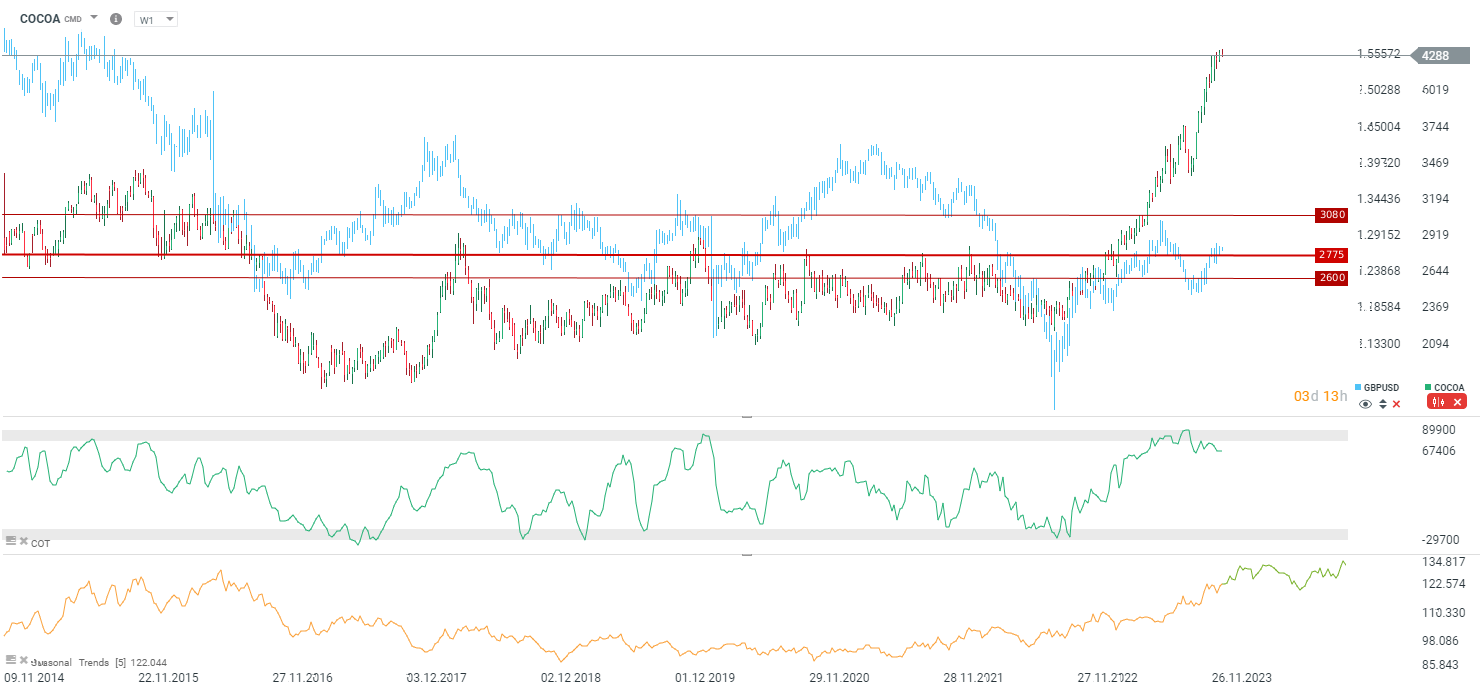Click the 03.12.2017 date label
Image resolution: width=1482 pixels, height=694 pixels.
[436, 678]
